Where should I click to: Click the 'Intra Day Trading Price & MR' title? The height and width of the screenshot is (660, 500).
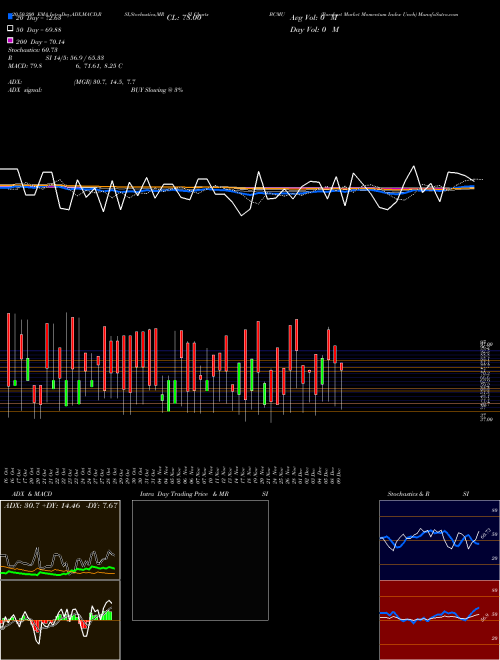click(184, 494)
